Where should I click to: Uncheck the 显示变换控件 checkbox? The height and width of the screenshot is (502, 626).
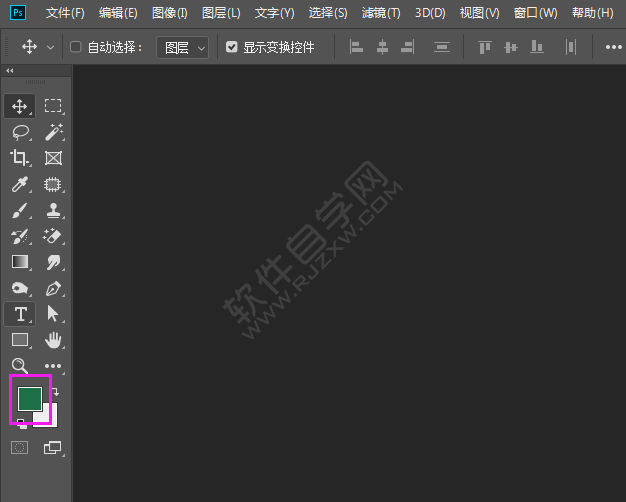(x=232, y=47)
